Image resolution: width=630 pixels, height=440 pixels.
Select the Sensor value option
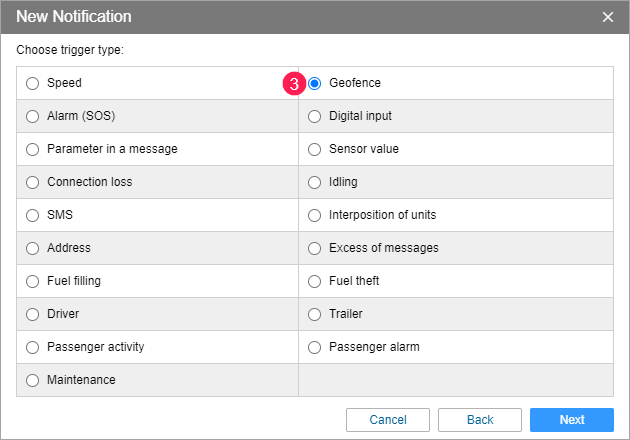click(315, 149)
